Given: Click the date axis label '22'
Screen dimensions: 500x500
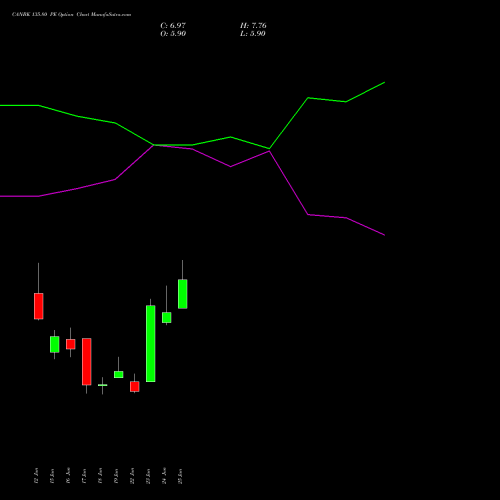Looking at the screenshot, I should pos(132,476).
